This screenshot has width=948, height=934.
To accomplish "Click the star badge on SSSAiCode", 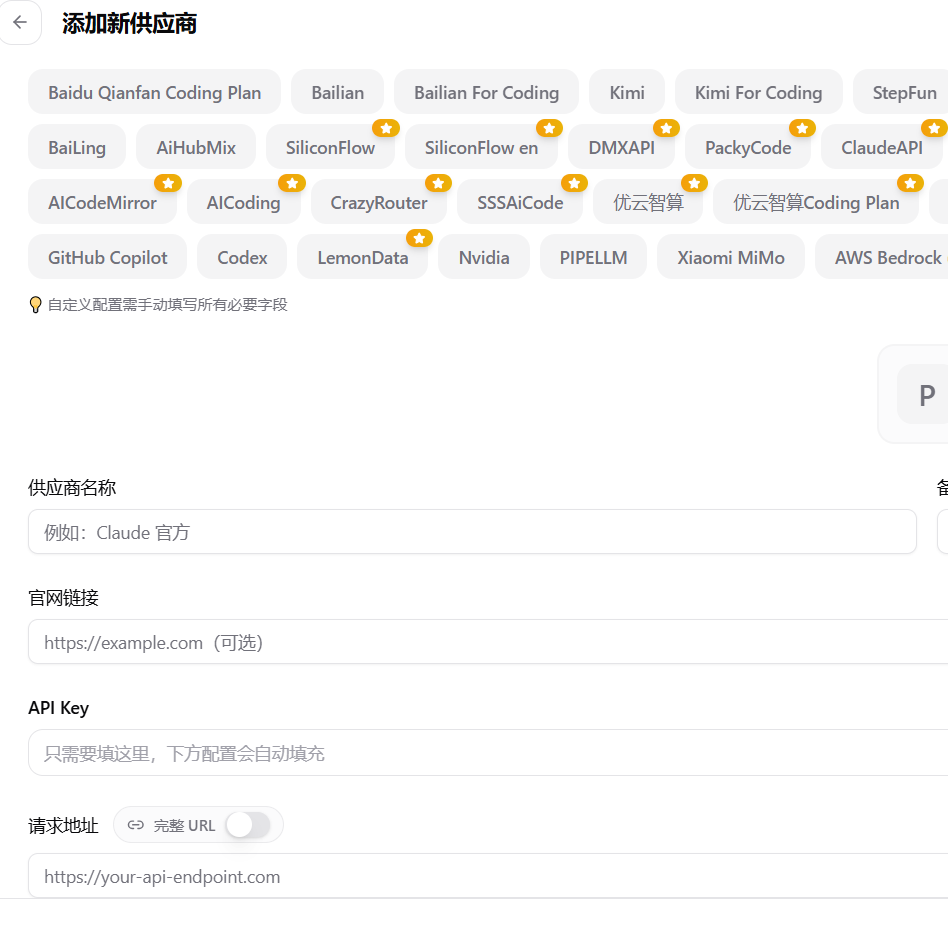I will pyautogui.click(x=574, y=183).
